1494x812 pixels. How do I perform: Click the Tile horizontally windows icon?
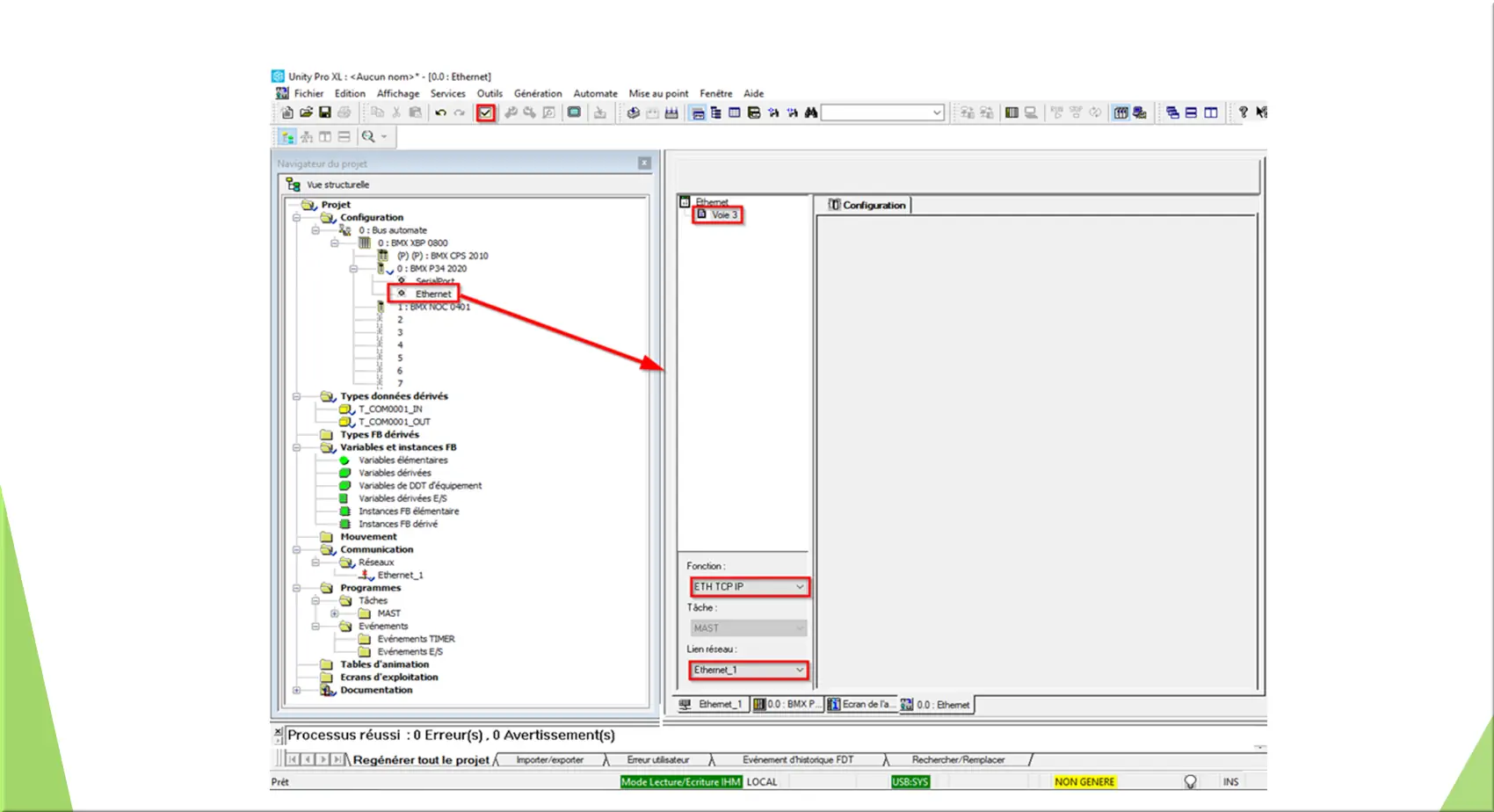(1191, 112)
